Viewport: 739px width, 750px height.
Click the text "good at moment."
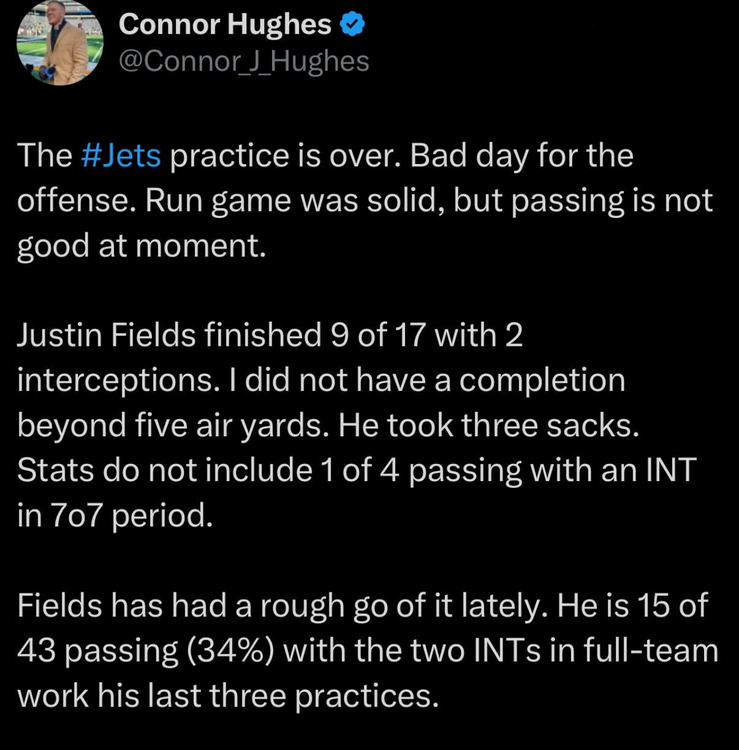(143, 245)
